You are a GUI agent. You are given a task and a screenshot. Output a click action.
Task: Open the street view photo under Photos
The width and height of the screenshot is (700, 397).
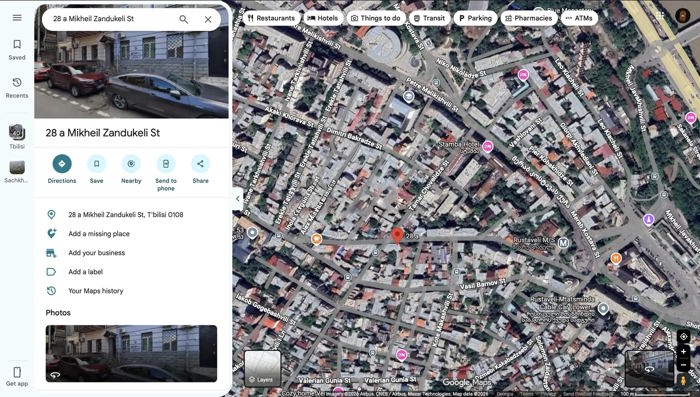[x=131, y=353]
